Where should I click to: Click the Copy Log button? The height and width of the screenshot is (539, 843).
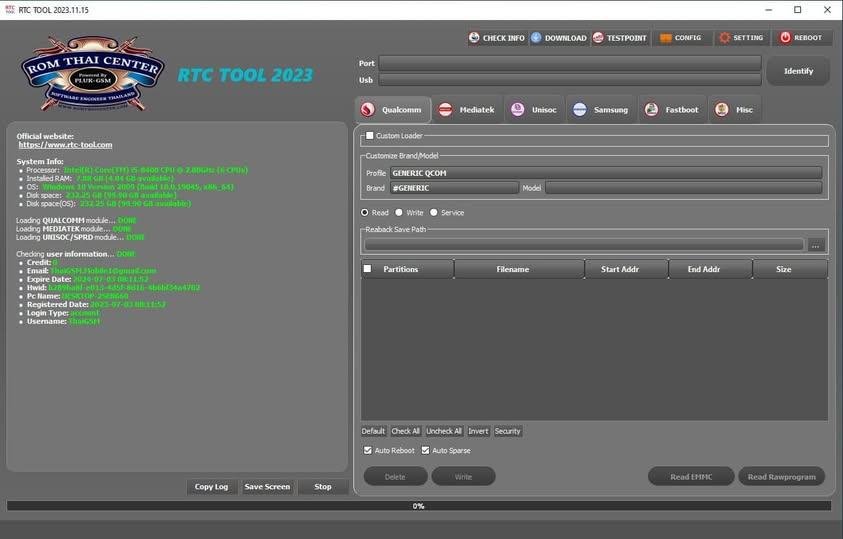211,487
